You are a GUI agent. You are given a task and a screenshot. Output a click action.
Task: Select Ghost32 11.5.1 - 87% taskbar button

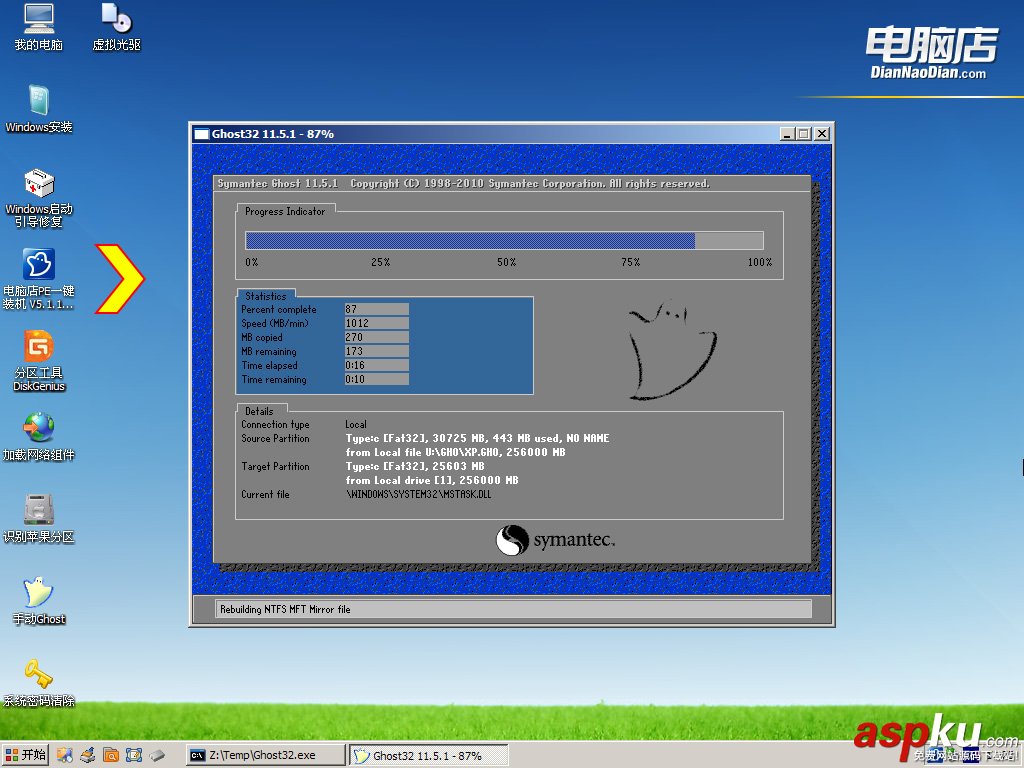[428, 756]
